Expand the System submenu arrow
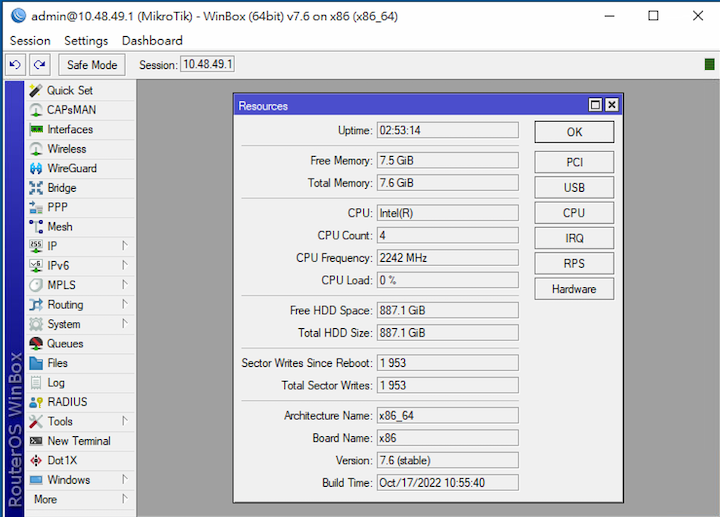 (125, 324)
